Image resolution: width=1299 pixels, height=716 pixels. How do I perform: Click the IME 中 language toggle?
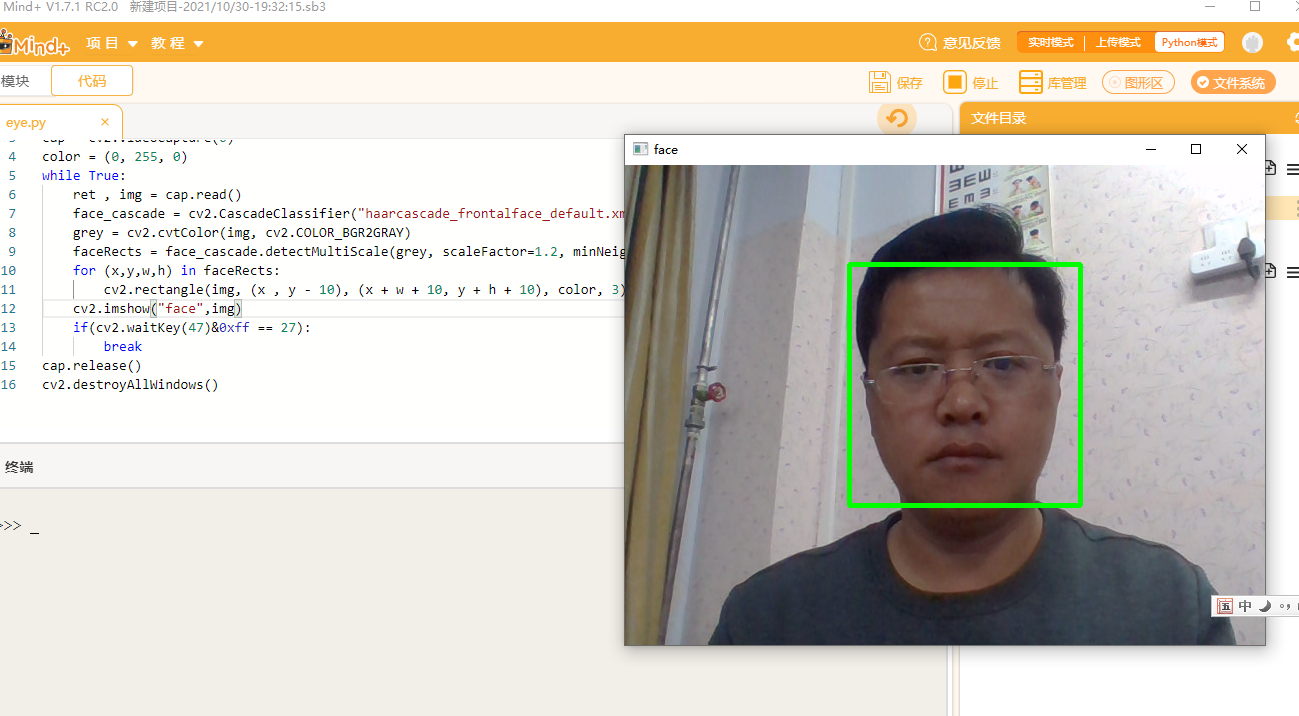coord(1245,606)
